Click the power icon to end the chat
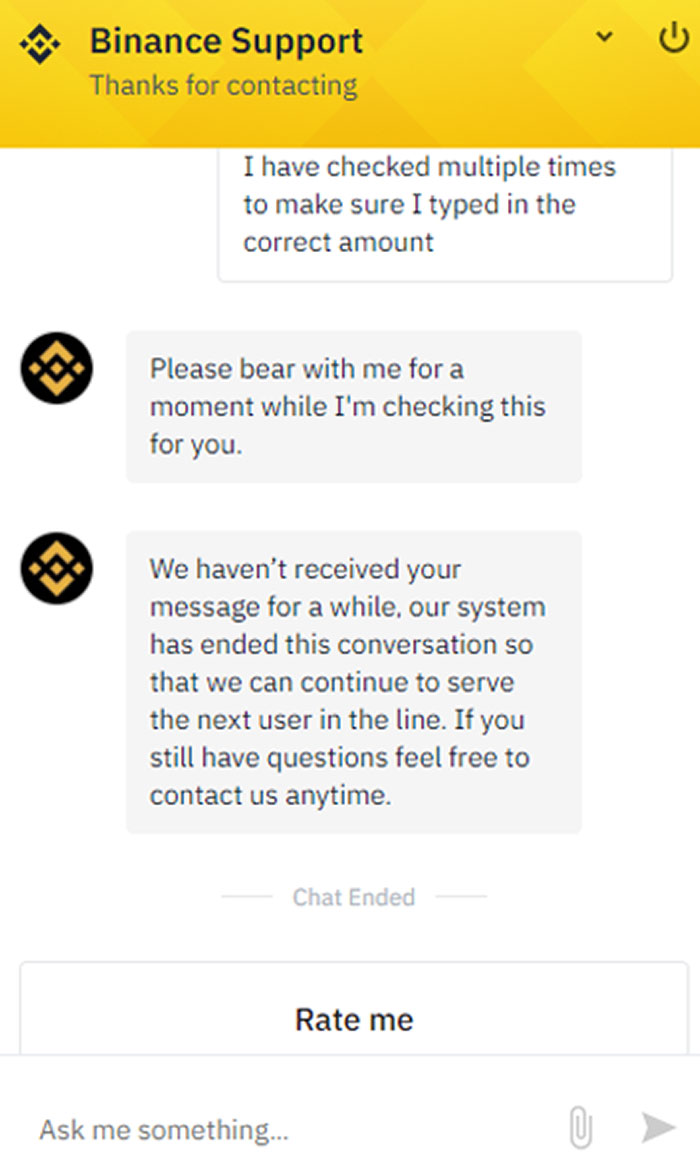The image size is (700, 1166). coord(675,36)
